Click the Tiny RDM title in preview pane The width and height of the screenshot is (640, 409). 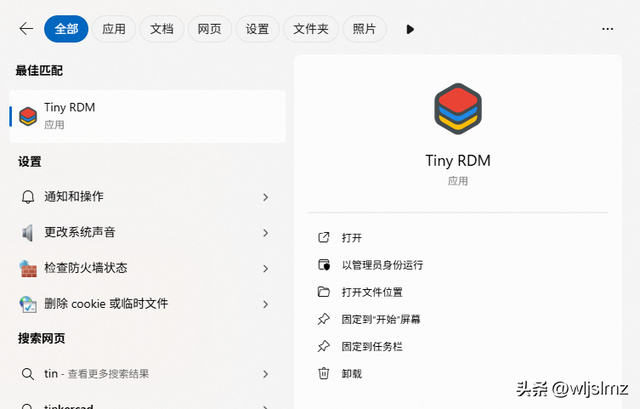click(458, 161)
